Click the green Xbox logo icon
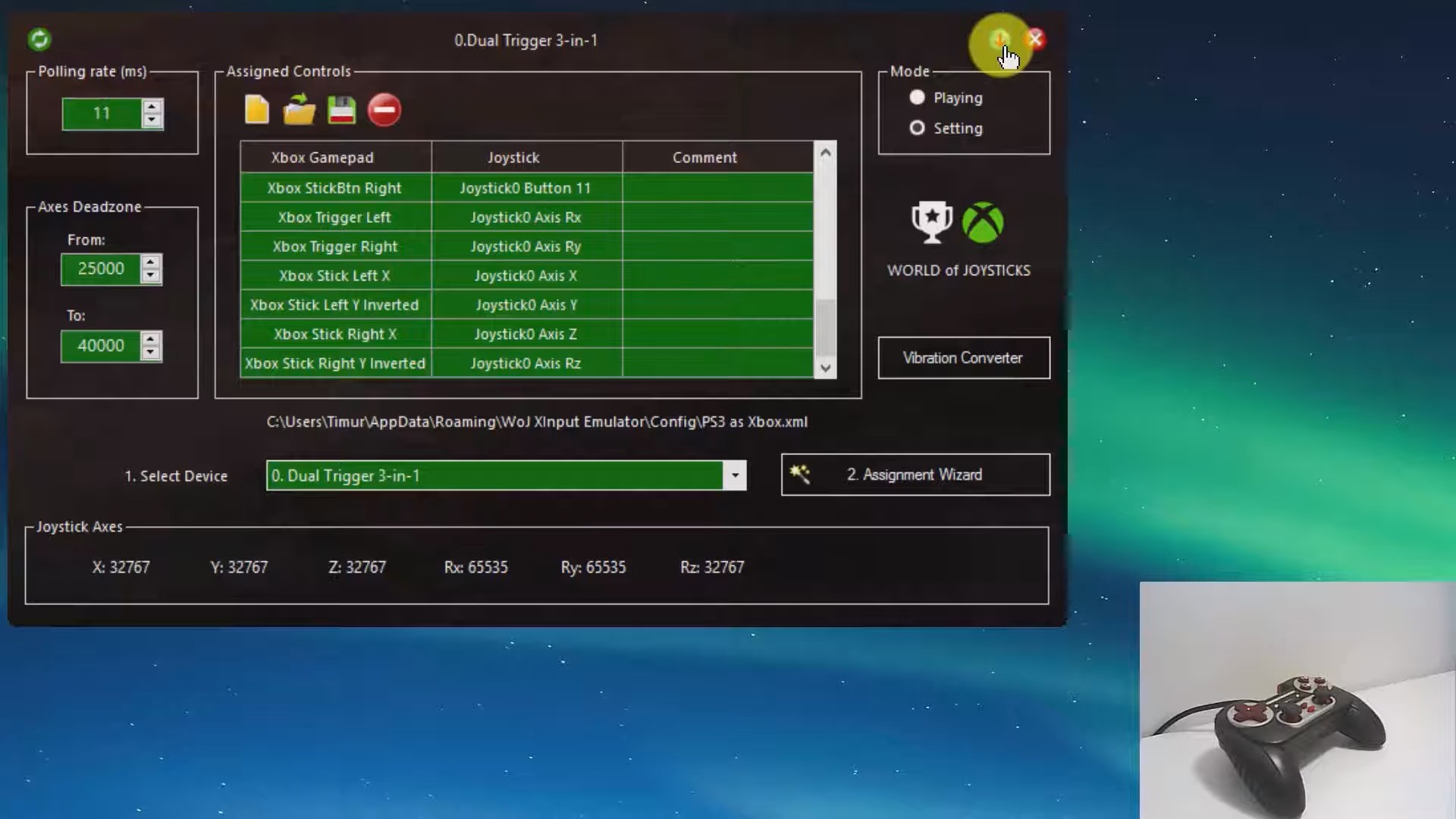This screenshot has height=819, width=1456. point(983,222)
